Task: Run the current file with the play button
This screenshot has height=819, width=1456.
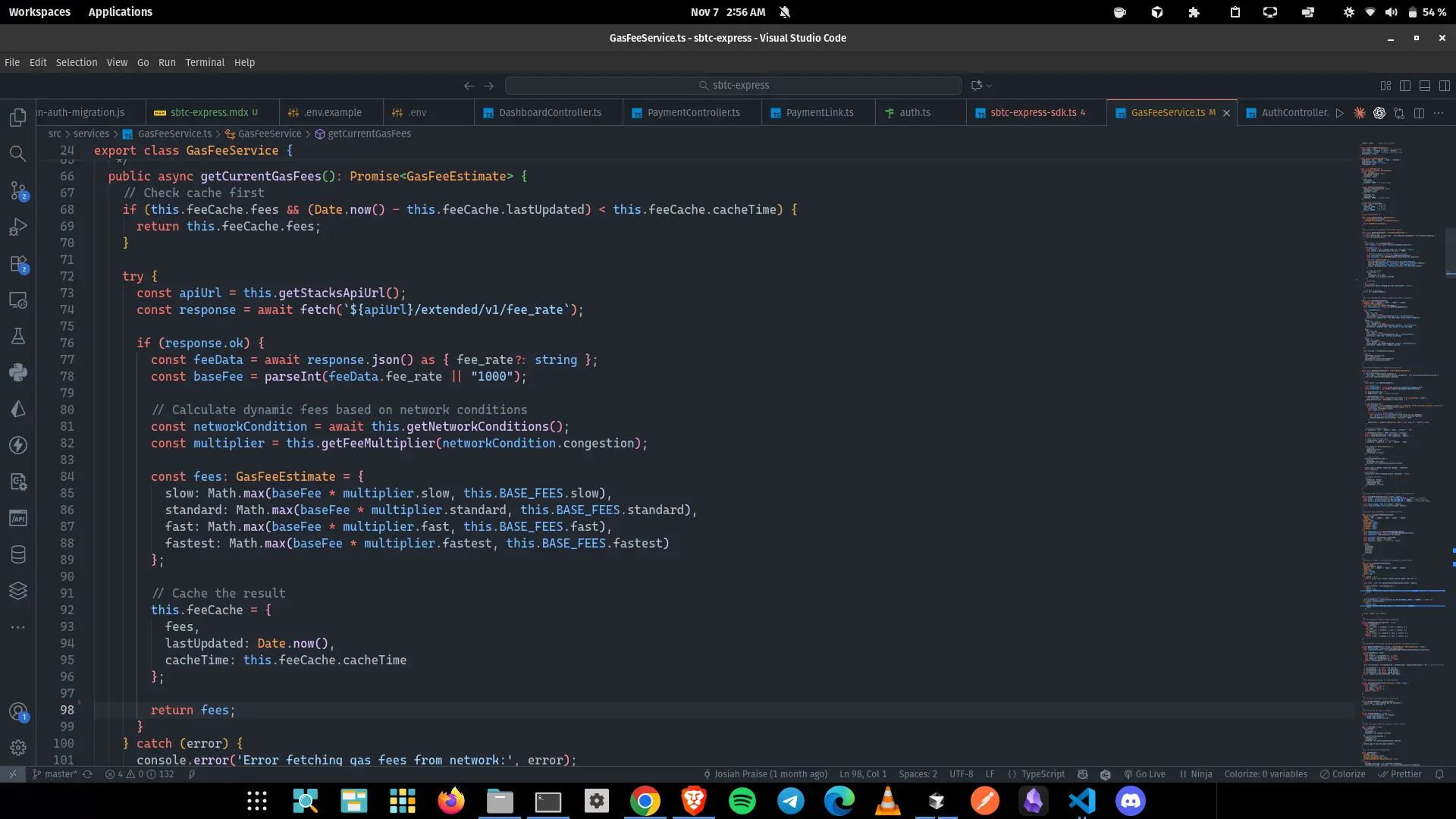Action: pos(1340,112)
